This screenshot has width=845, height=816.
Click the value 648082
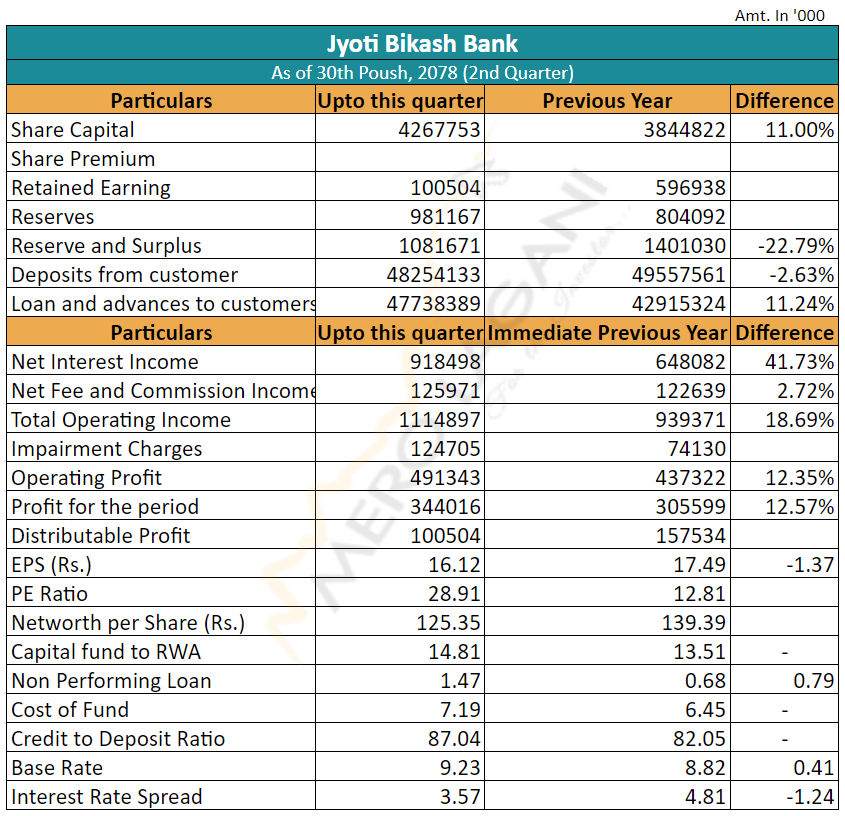pyautogui.click(x=690, y=362)
